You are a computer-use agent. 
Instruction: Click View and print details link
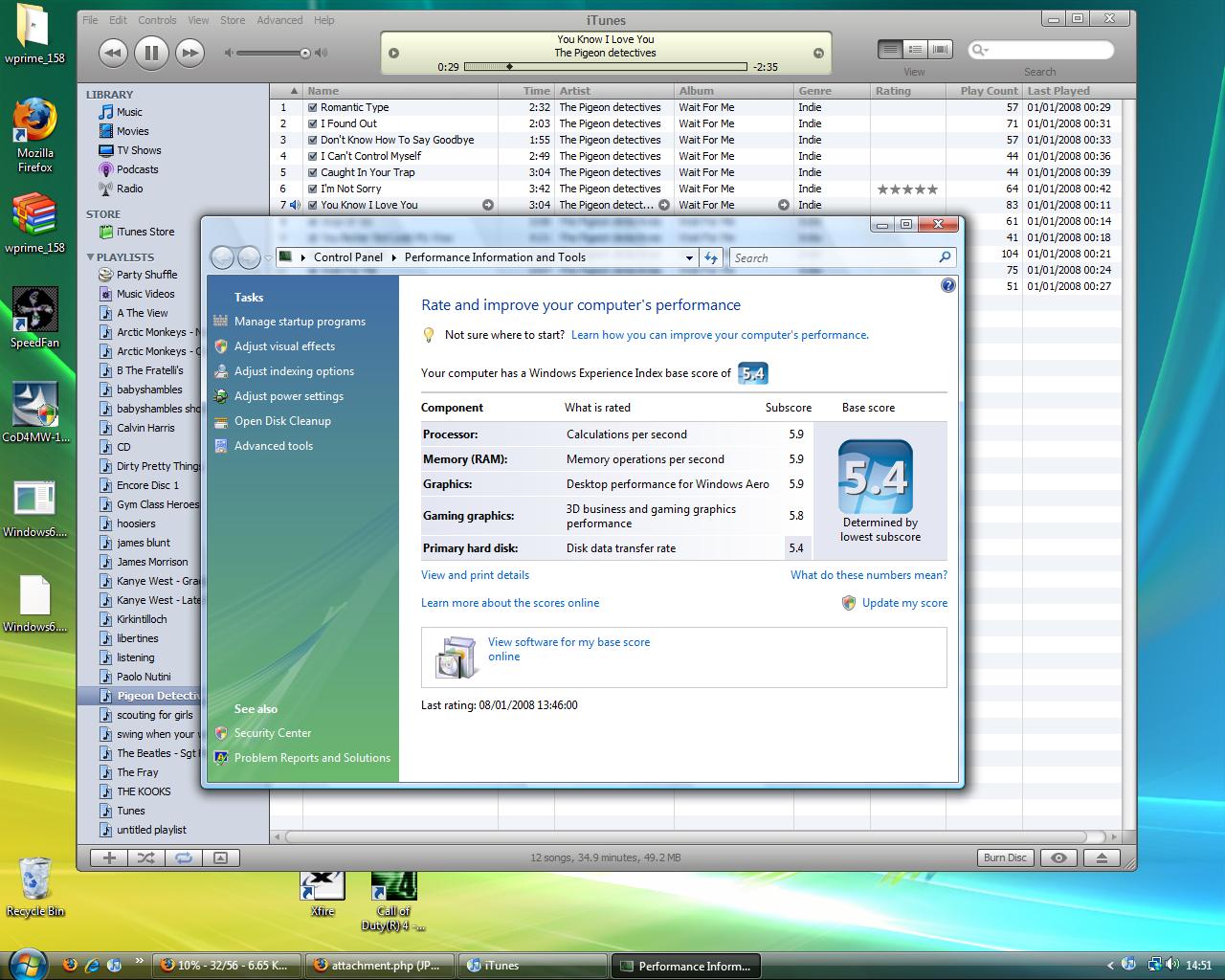tap(475, 575)
